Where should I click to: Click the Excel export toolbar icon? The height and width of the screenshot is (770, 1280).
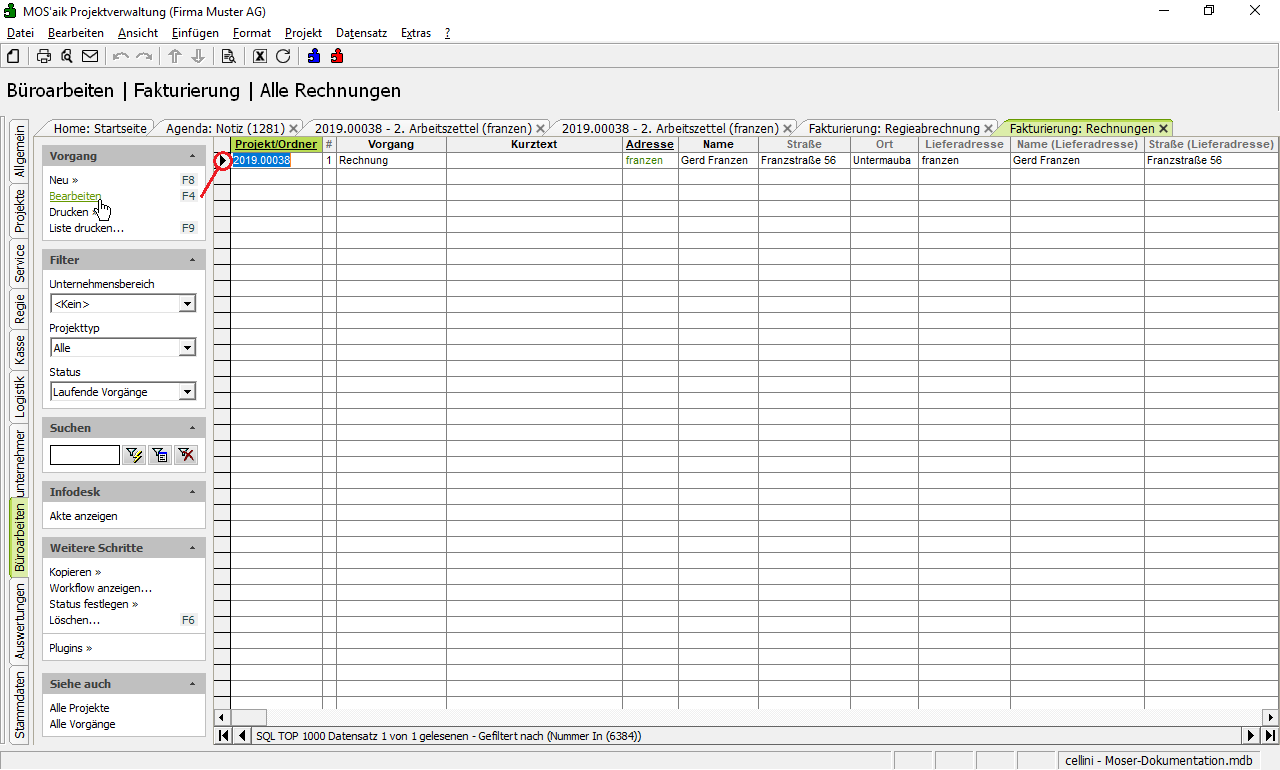click(x=260, y=56)
